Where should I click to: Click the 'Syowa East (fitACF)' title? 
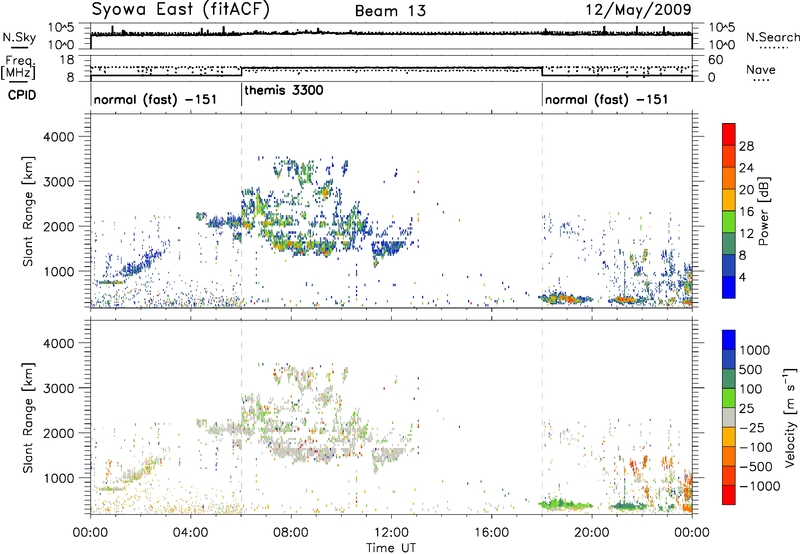click(x=181, y=9)
